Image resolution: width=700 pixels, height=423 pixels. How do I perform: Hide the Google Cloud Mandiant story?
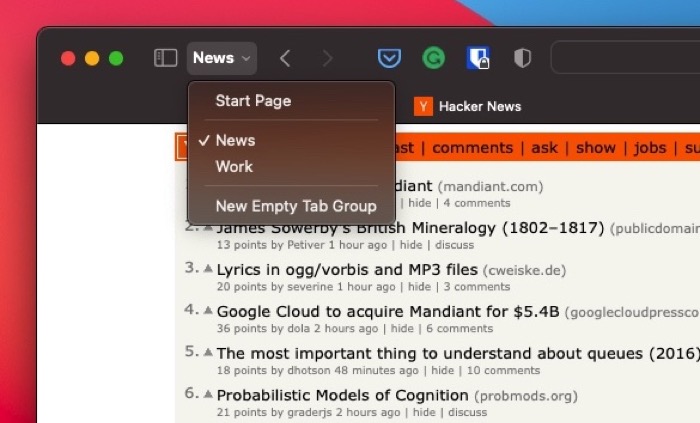[x=402, y=328]
